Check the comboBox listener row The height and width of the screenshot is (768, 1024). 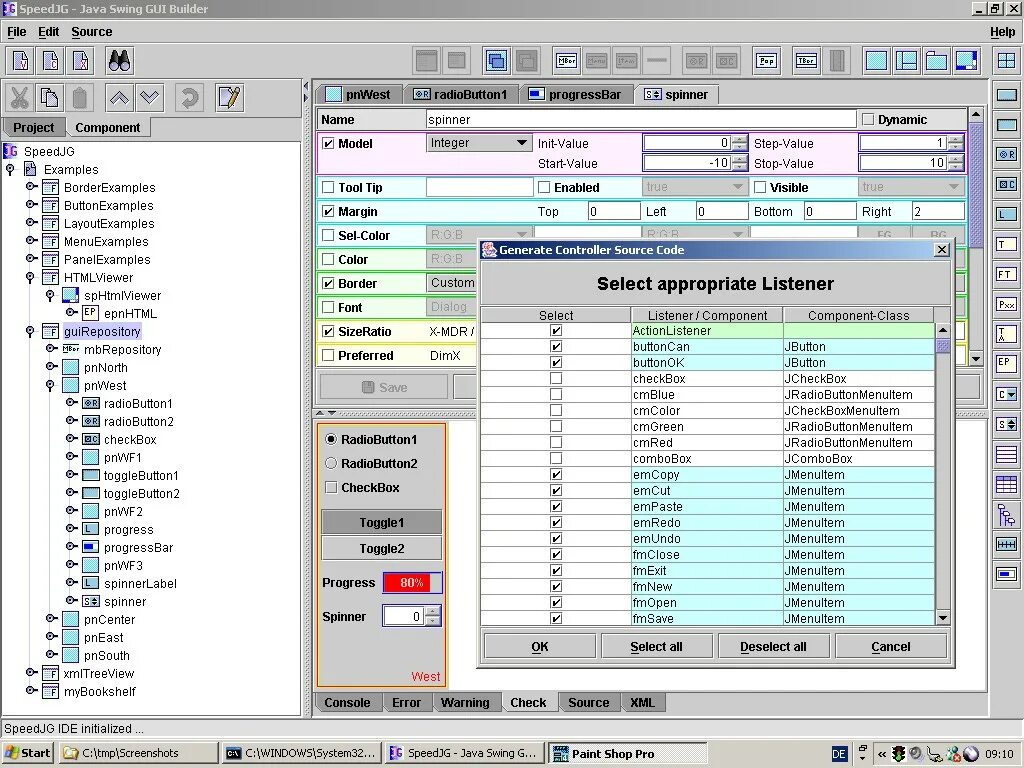(556, 458)
